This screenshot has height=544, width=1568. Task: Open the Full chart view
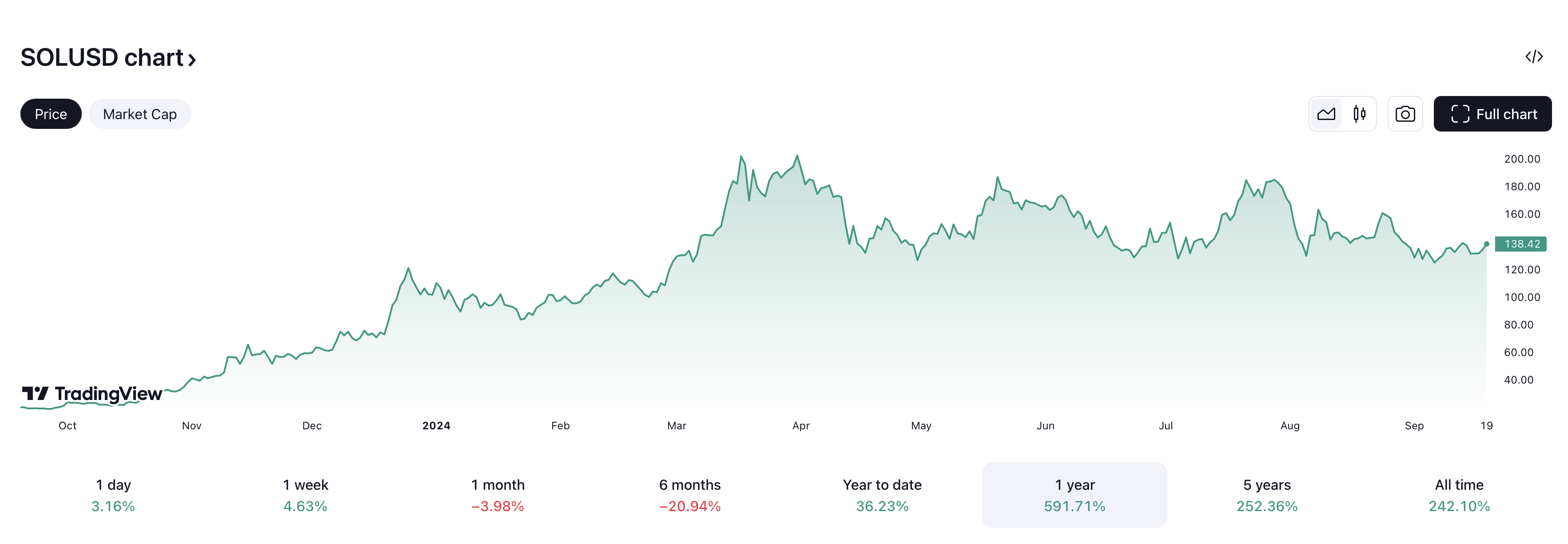pos(1492,114)
